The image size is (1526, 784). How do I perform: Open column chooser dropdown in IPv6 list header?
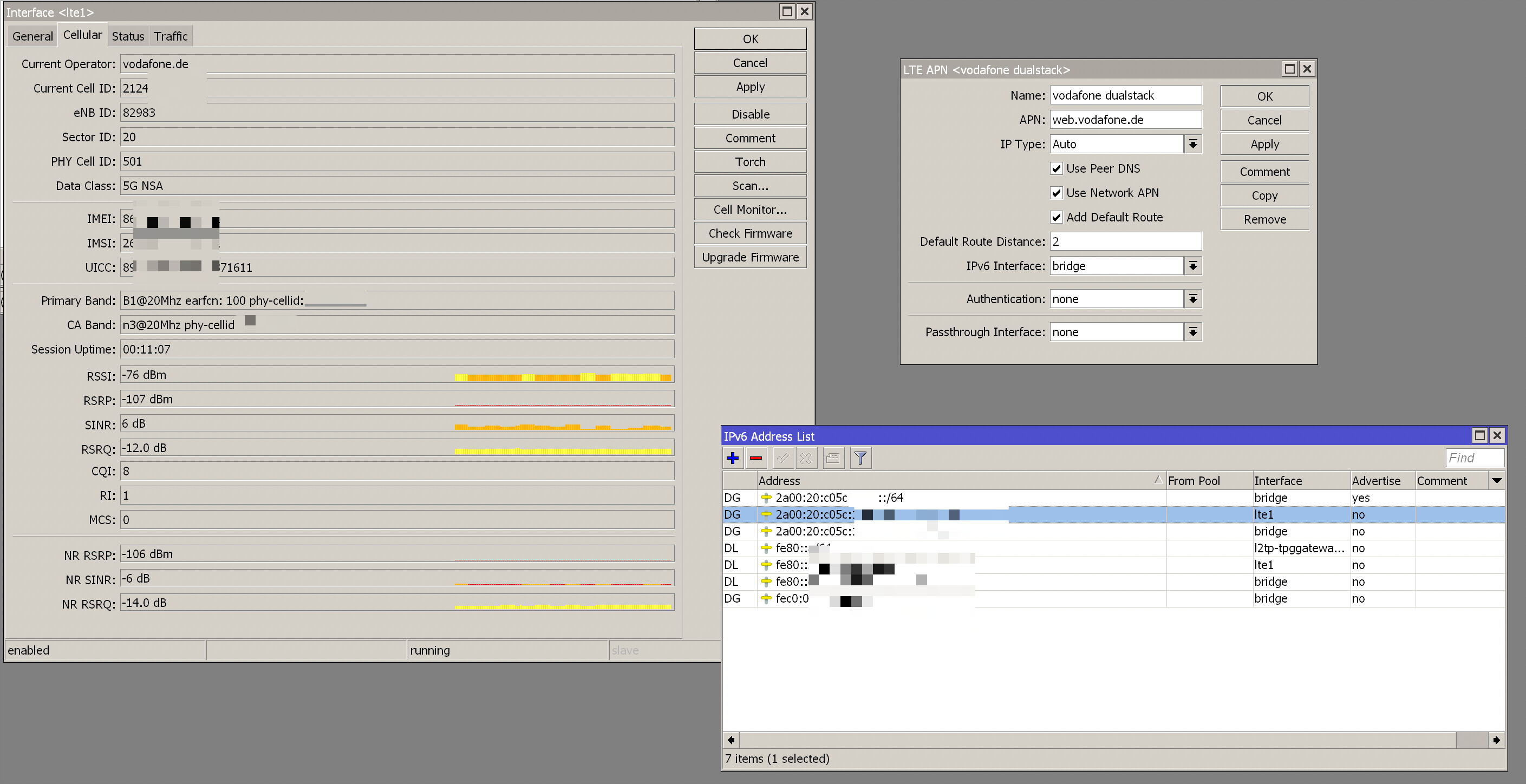pos(1497,481)
